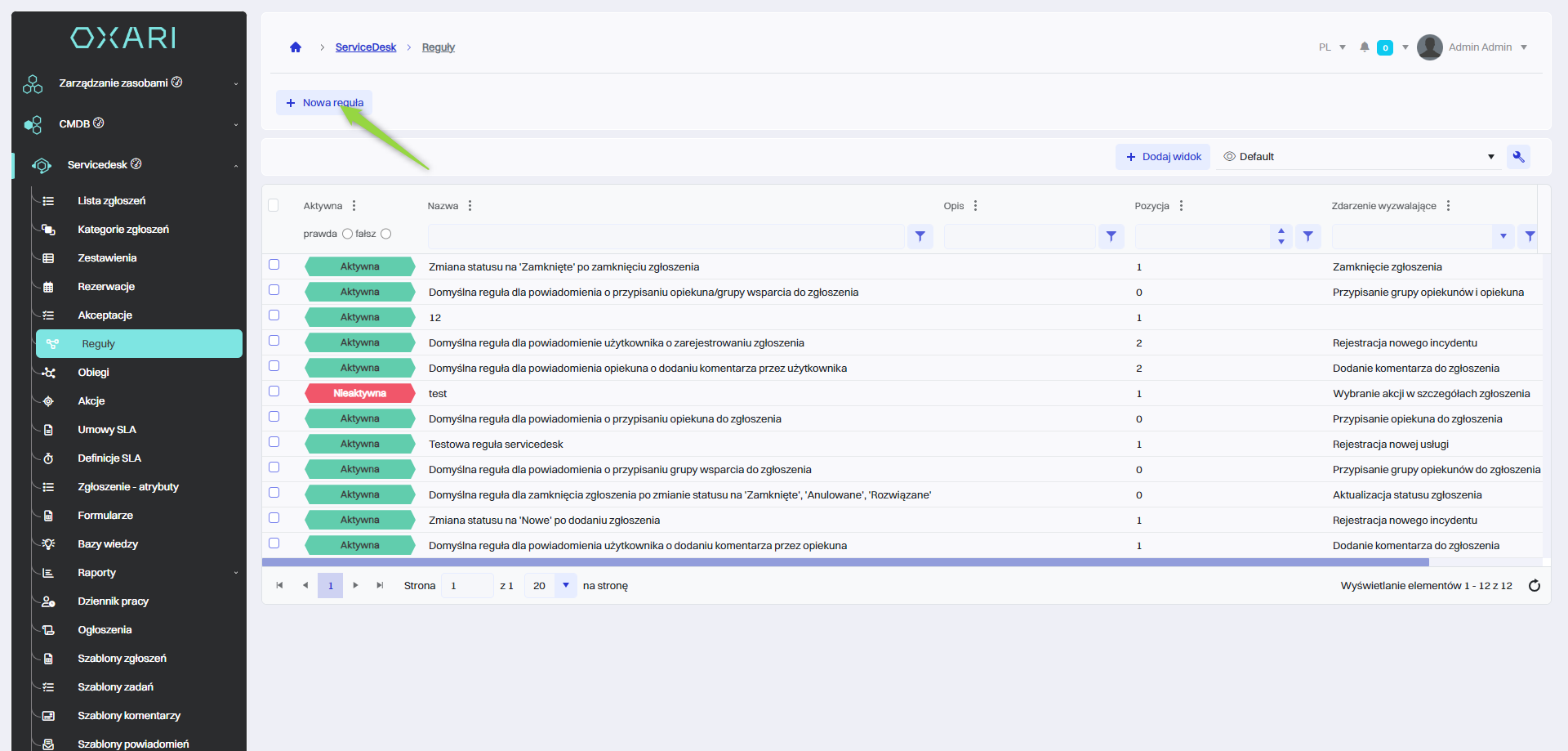Image resolution: width=1568 pixels, height=751 pixels.
Task: Open Aktywna column options menu
Action: click(x=354, y=206)
